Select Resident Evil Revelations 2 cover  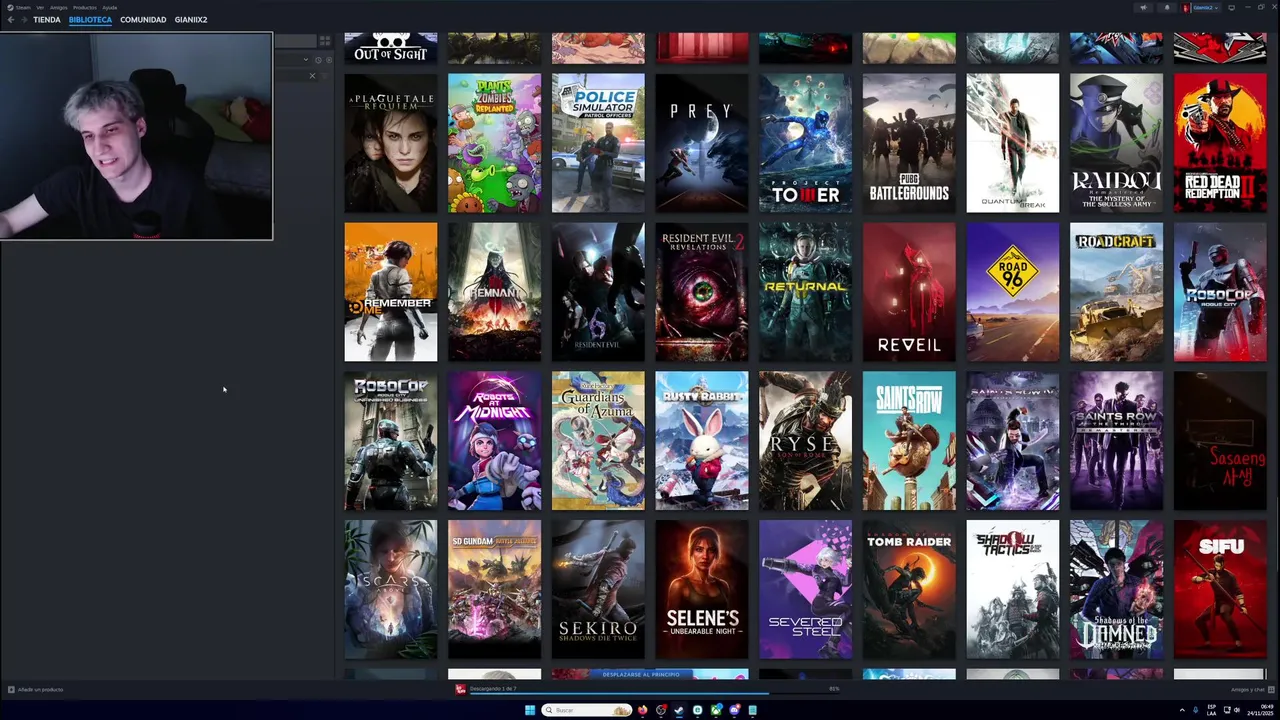coord(702,292)
